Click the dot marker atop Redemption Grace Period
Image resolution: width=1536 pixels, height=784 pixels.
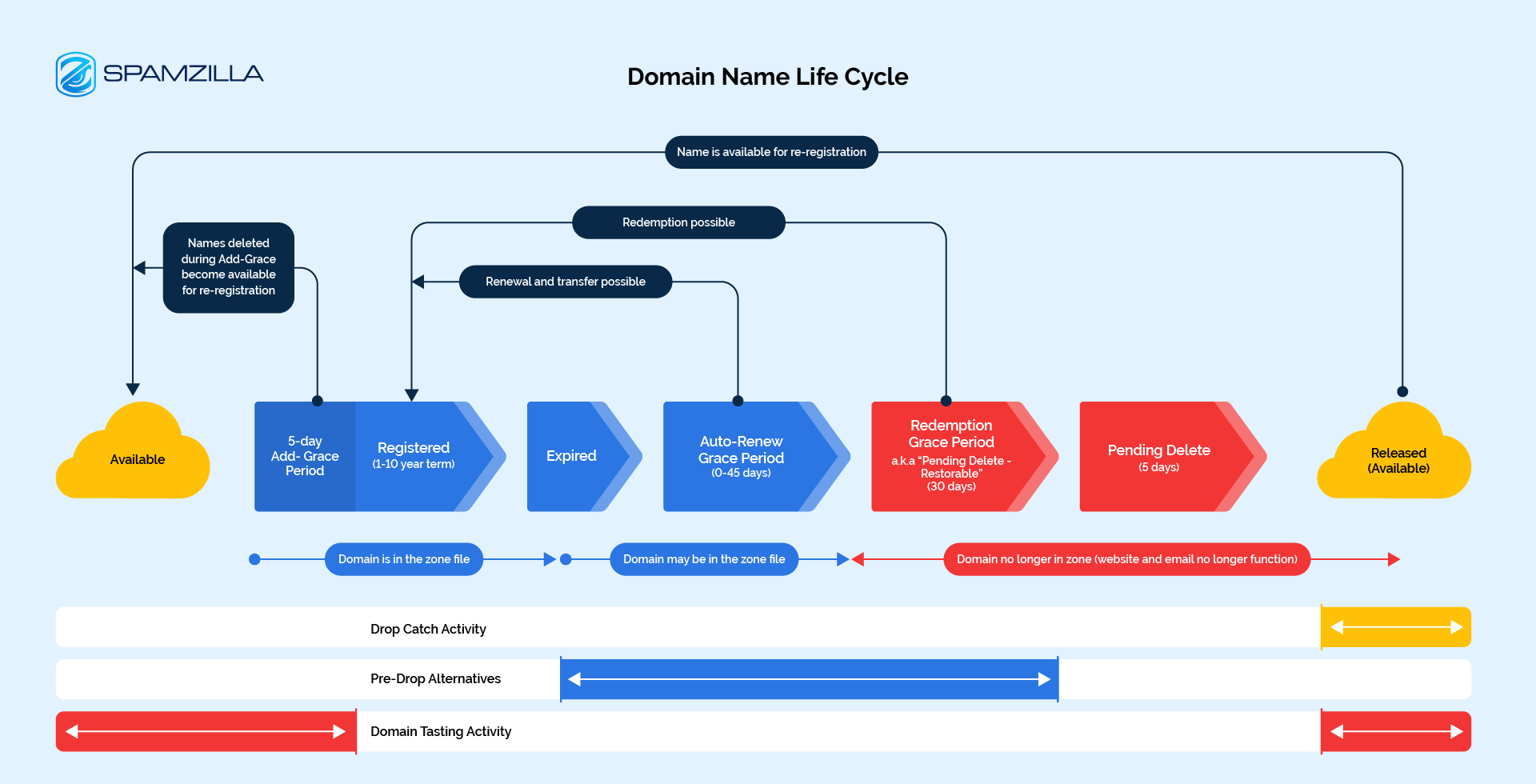pos(946,401)
